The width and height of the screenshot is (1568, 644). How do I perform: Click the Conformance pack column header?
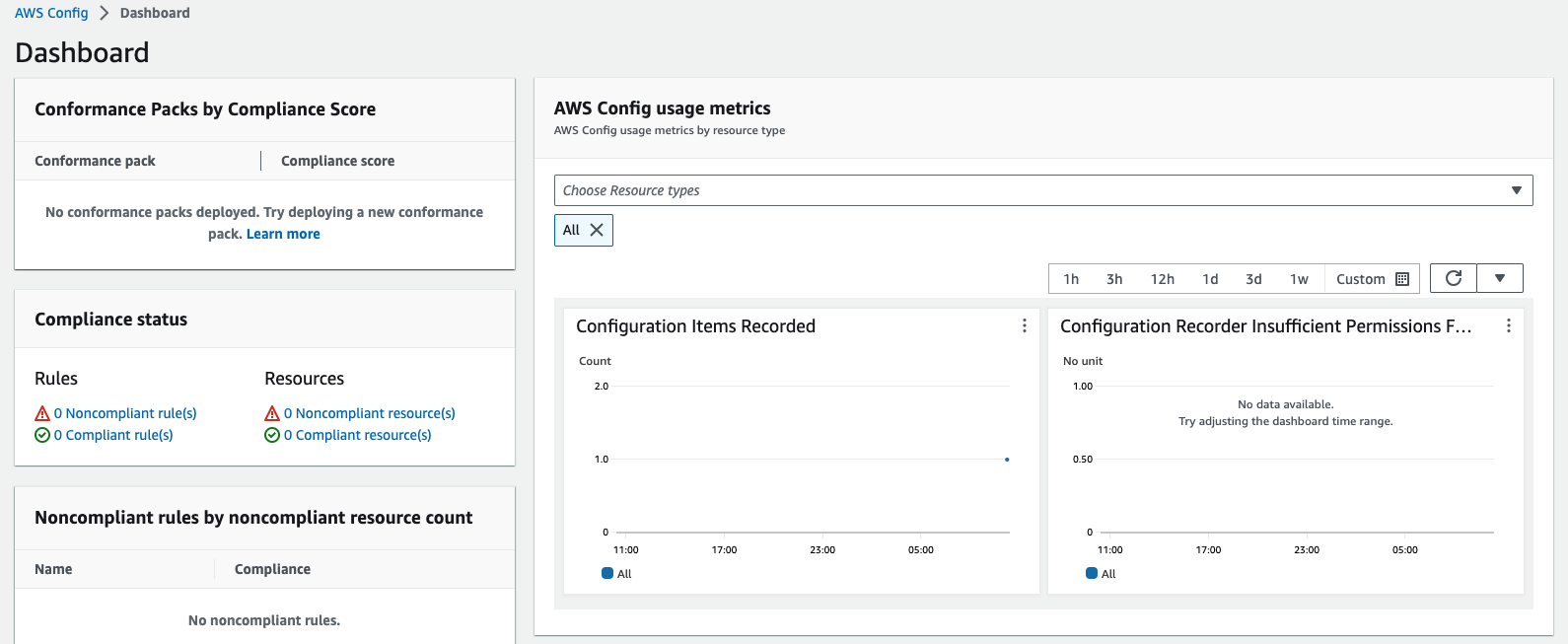pyautogui.click(x=95, y=161)
